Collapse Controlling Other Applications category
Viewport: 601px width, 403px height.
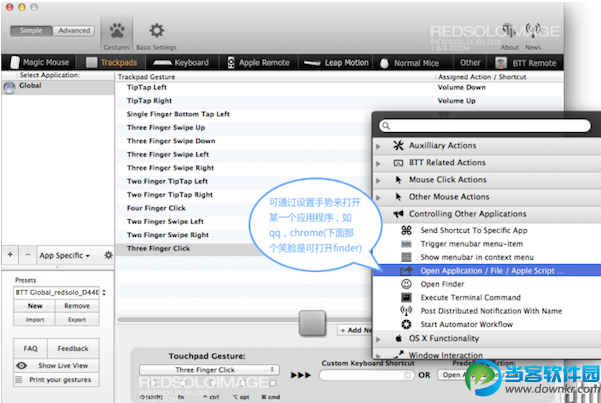point(487,214)
